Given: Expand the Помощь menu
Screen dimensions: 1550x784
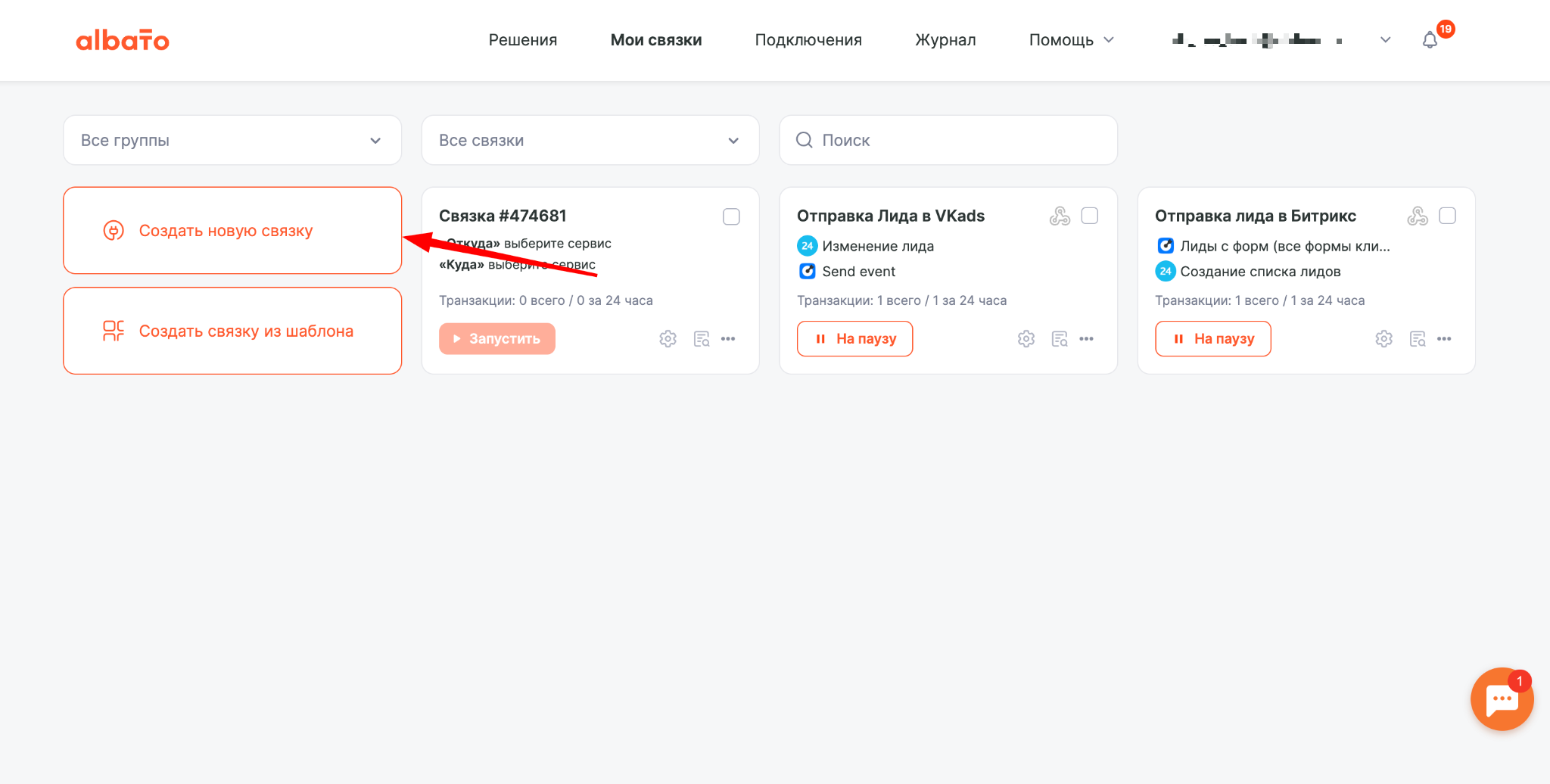Looking at the screenshot, I should 1071,40.
